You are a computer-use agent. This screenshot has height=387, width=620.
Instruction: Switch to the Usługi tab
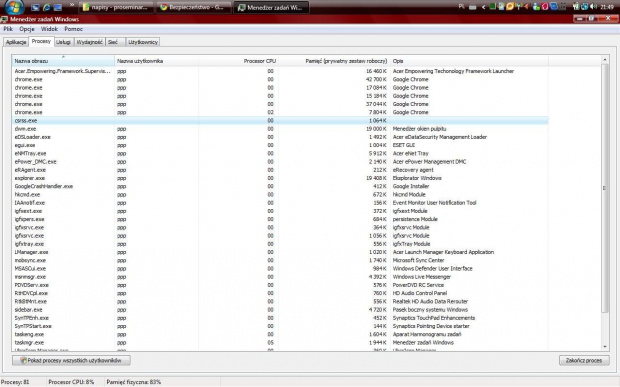tap(63, 42)
